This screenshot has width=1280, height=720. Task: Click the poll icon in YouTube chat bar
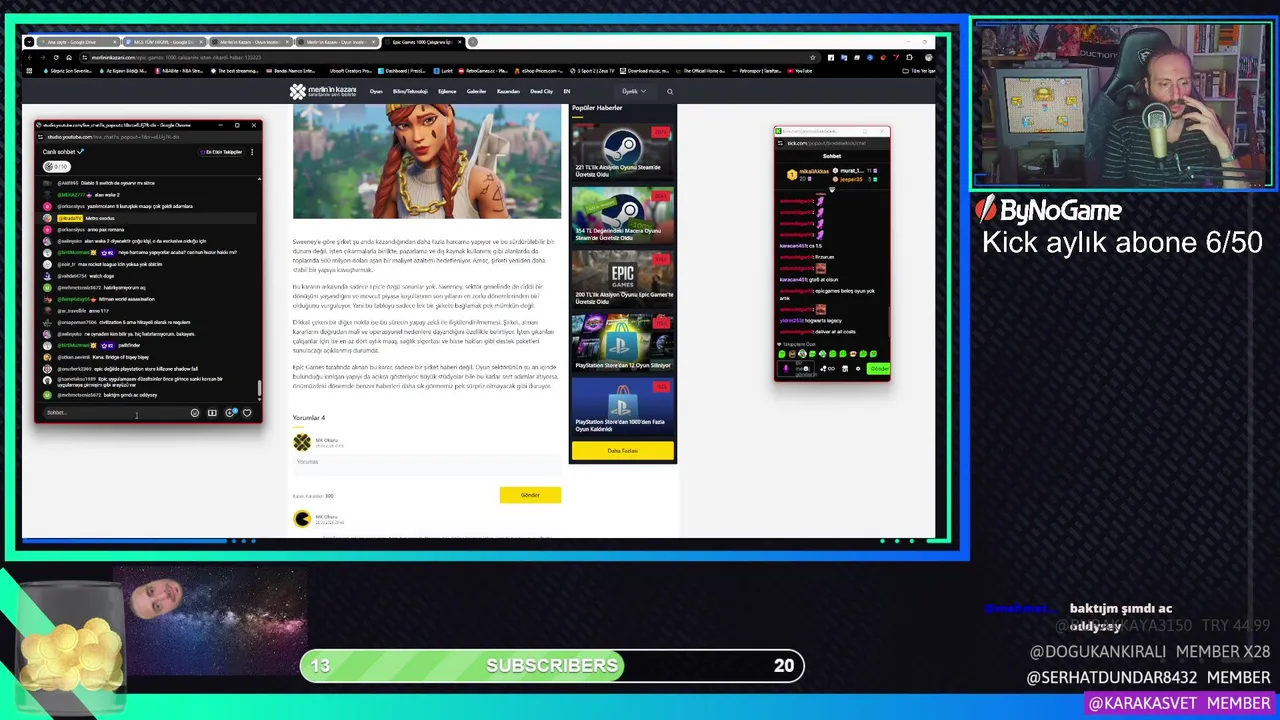[212, 412]
